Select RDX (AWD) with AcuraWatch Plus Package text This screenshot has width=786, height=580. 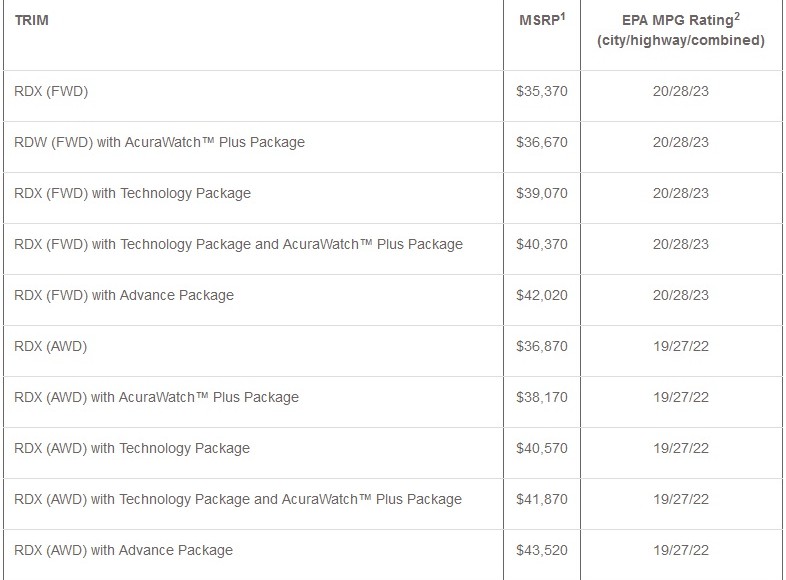(x=157, y=397)
